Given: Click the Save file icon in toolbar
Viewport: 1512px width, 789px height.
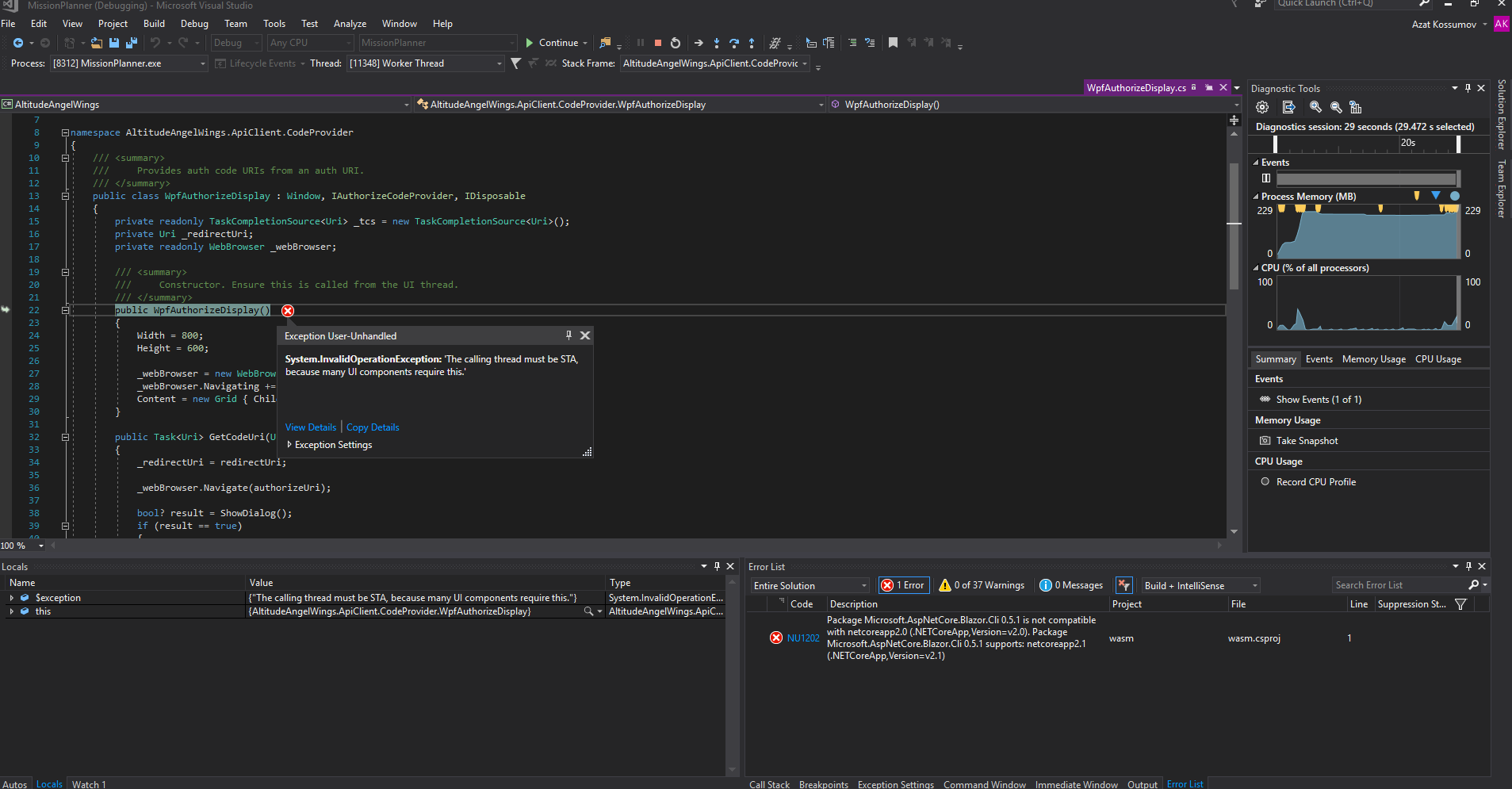Looking at the screenshot, I should point(114,43).
